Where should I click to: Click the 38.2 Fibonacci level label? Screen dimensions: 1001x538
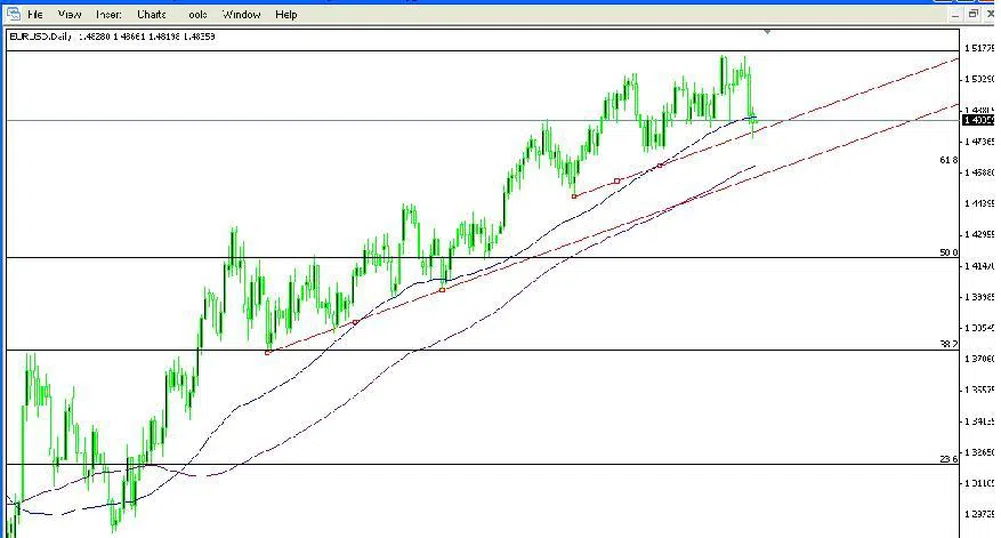948,344
